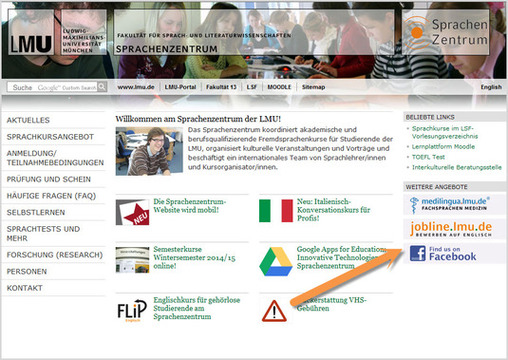Switch language to English
The width and height of the screenshot is (508, 360).
(x=491, y=87)
